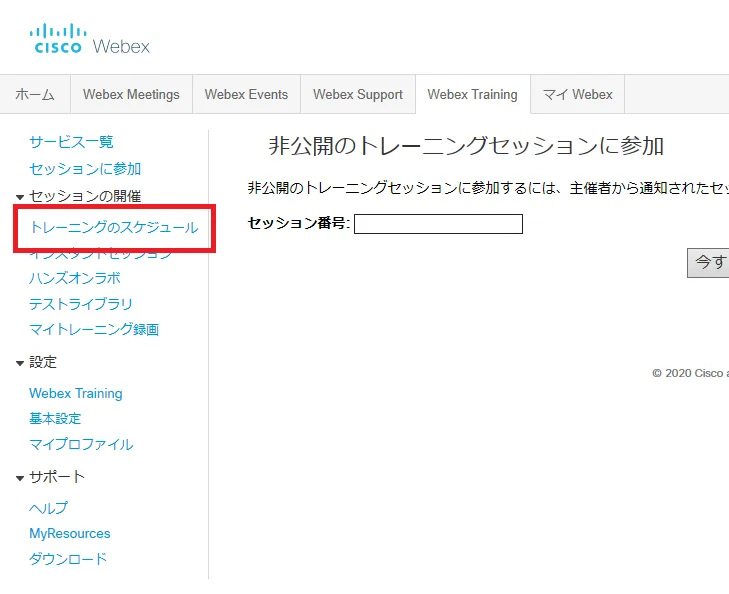Screen dimensions: 729x594
Task: Click the Cisco Webex logo
Action: pyautogui.click(x=91, y=40)
